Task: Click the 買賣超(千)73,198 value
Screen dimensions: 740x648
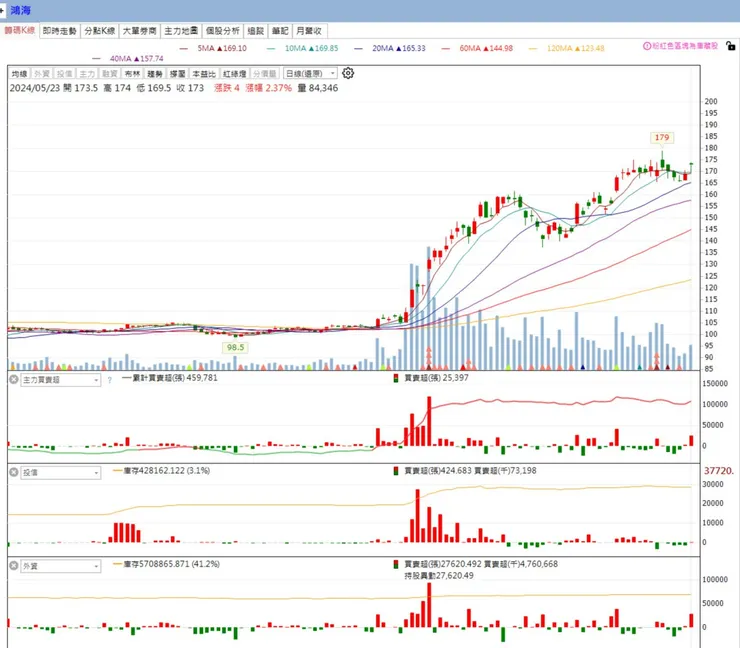Action: [x=505, y=471]
